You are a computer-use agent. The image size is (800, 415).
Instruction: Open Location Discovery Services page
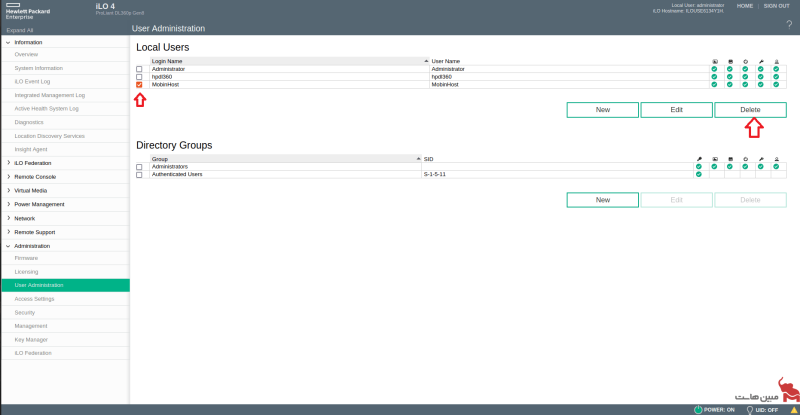49,136
